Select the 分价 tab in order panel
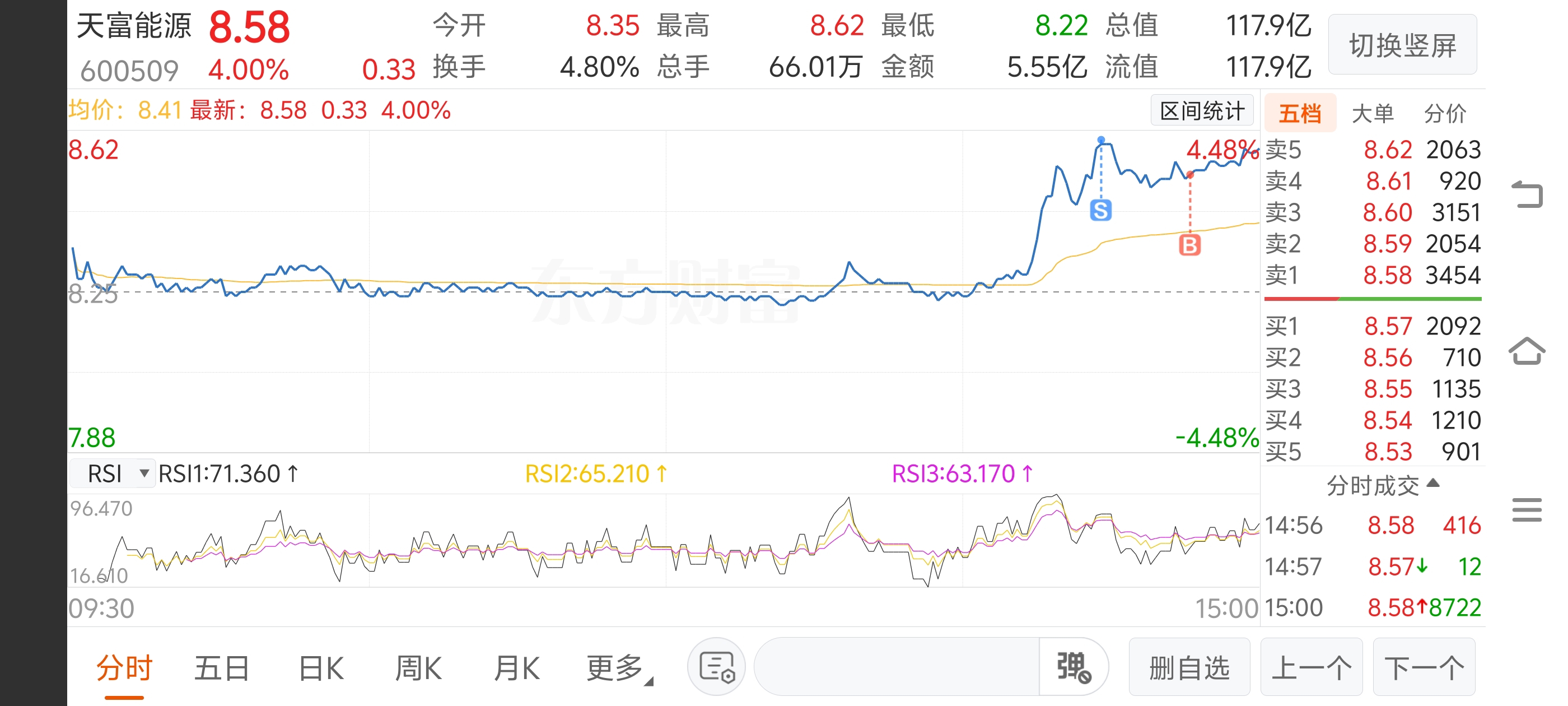Viewport: 1568px width, 706px height. (1444, 113)
